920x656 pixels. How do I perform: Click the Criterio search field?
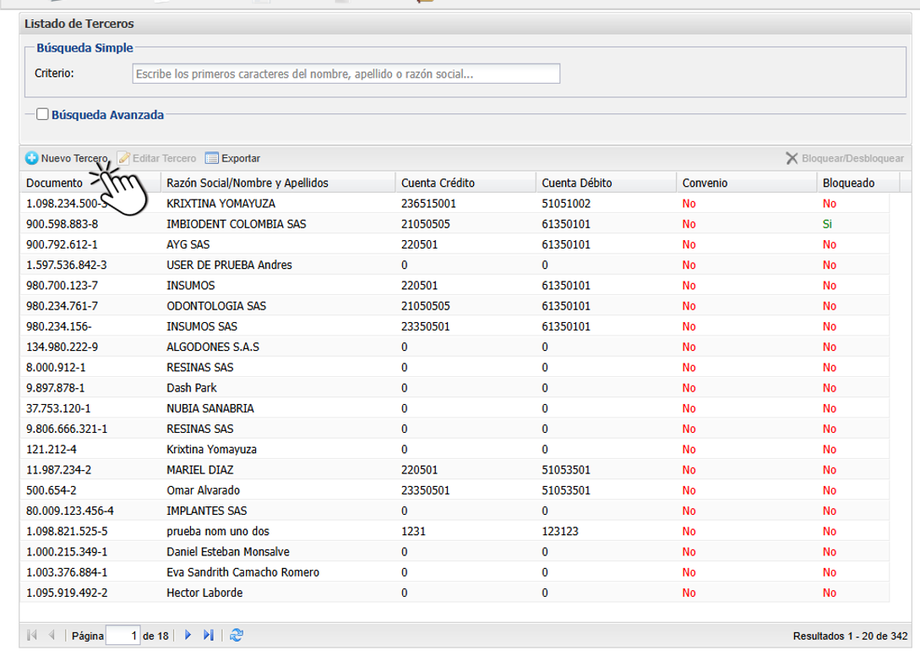pyautogui.click(x=346, y=74)
